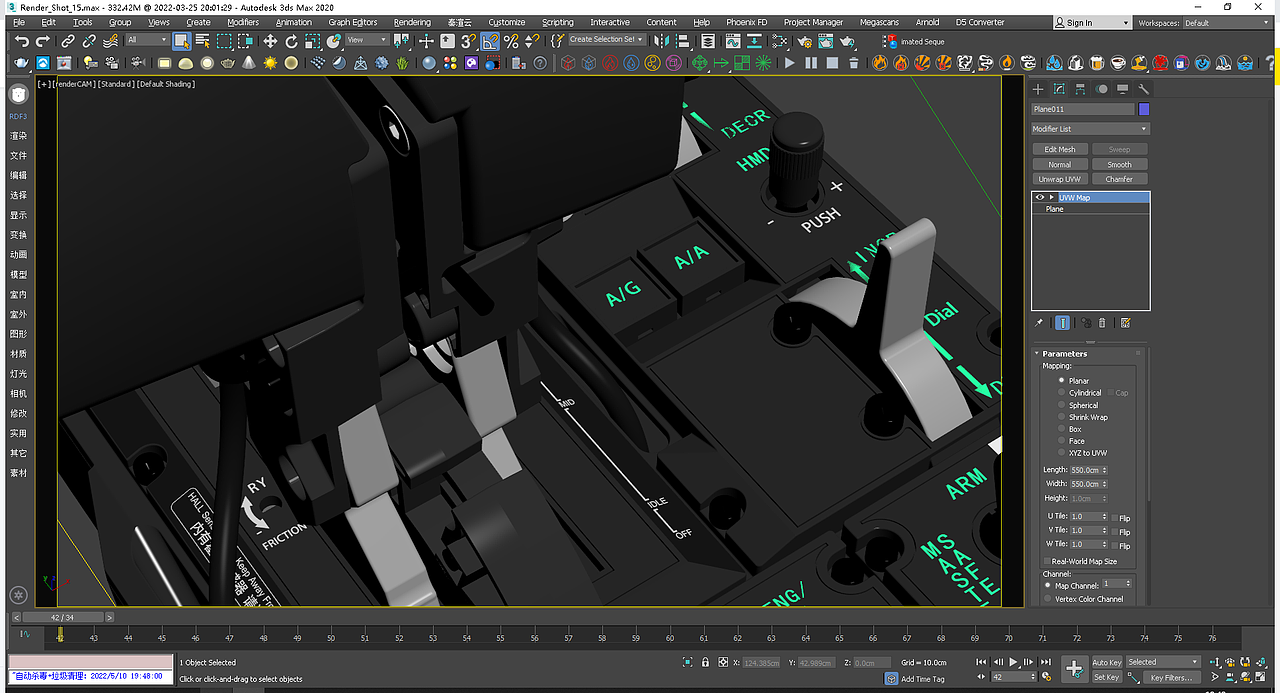Select the Spherical mapping option
Viewport: 1280px width, 693px height.
click(x=1062, y=405)
